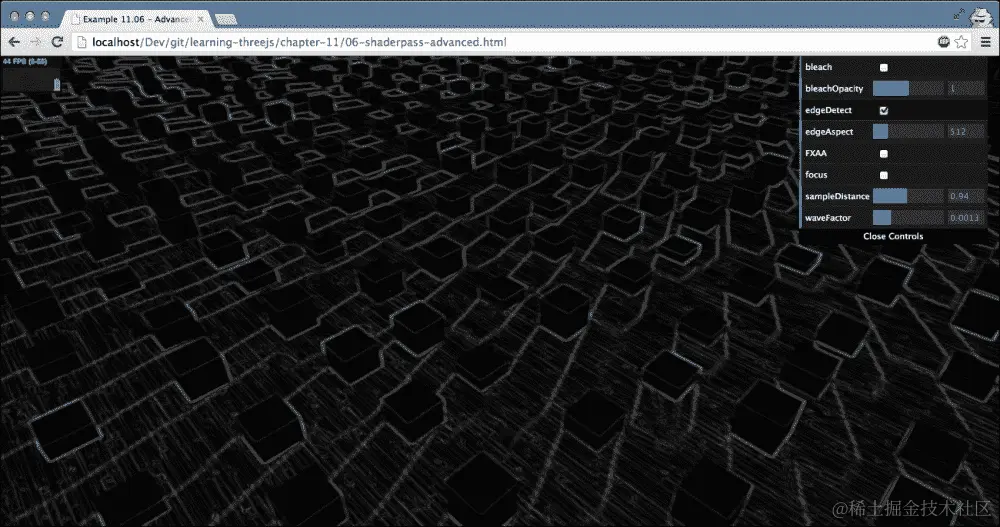Select the Example 11.06 Advanced tab

coord(137,19)
